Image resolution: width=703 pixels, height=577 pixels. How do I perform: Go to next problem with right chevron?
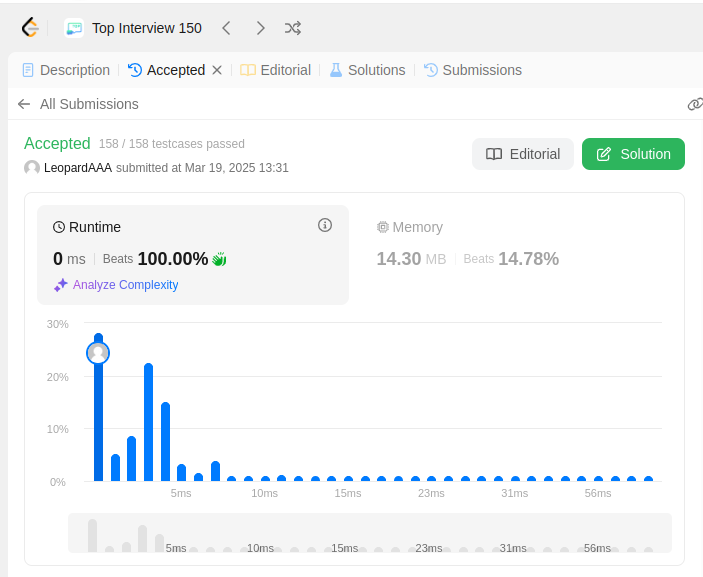point(260,28)
